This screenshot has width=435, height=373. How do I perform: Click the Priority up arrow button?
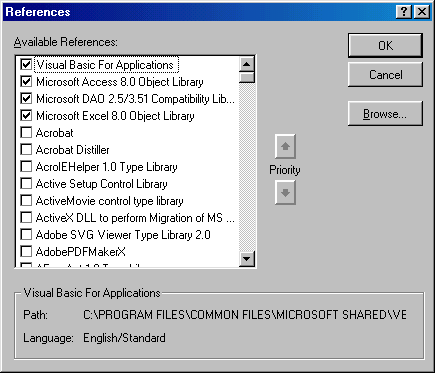coord(285,146)
